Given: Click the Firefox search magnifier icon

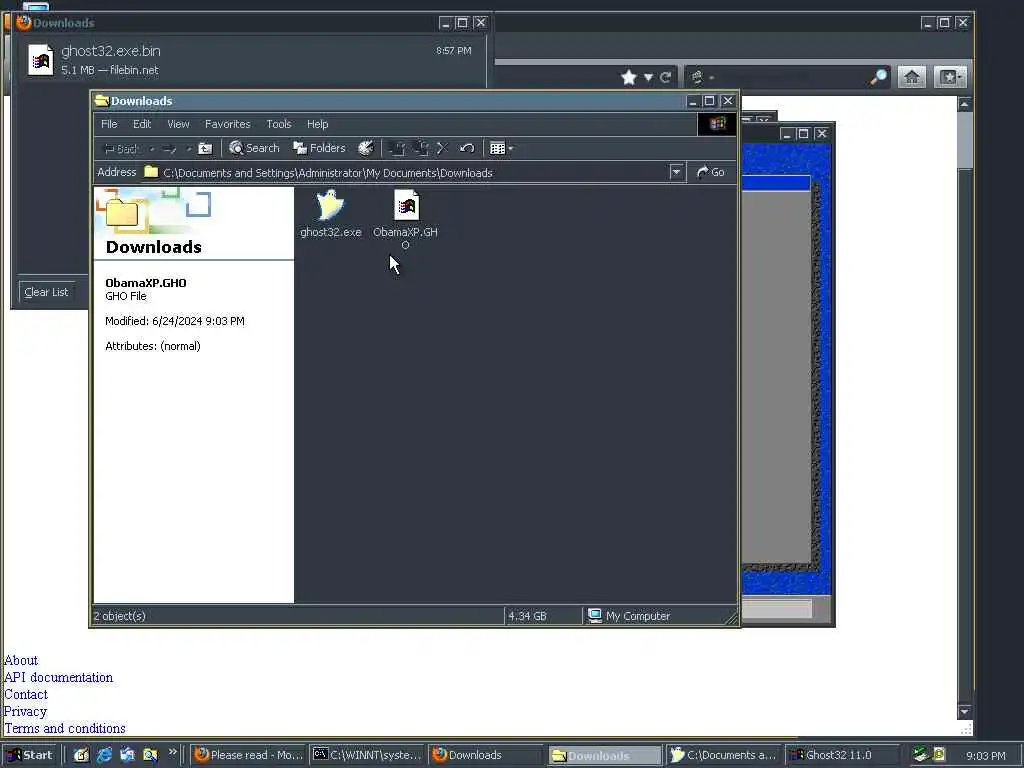Looking at the screenshot, I should 878,78.
